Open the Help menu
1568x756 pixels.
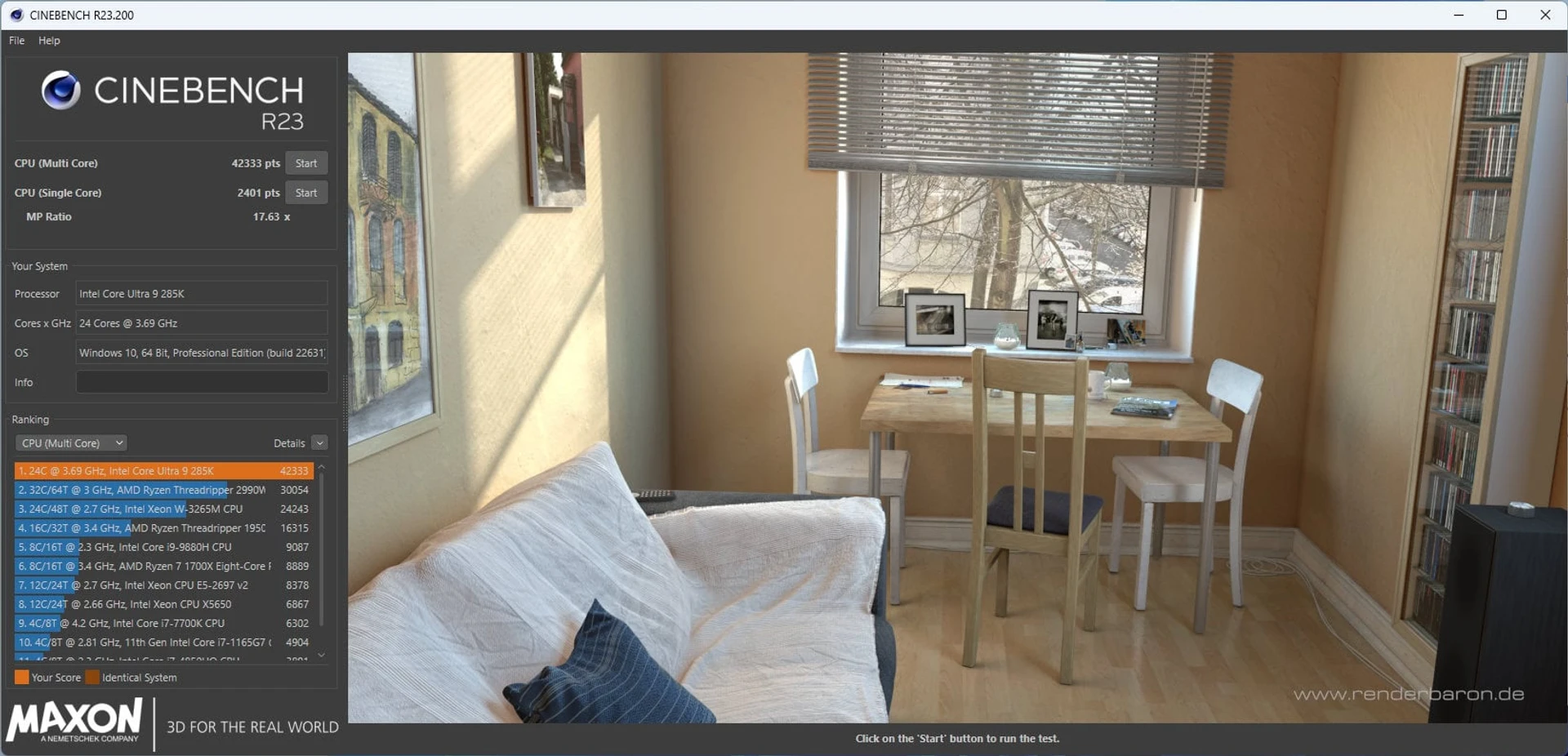tap(49, 41)
